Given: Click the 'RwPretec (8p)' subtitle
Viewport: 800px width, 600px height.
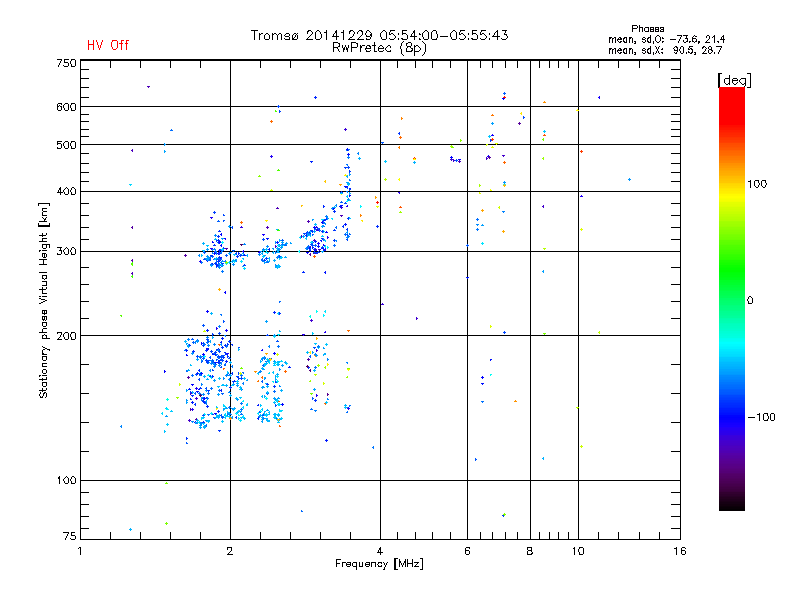Looking at the screenshot, I should [379, 48].
